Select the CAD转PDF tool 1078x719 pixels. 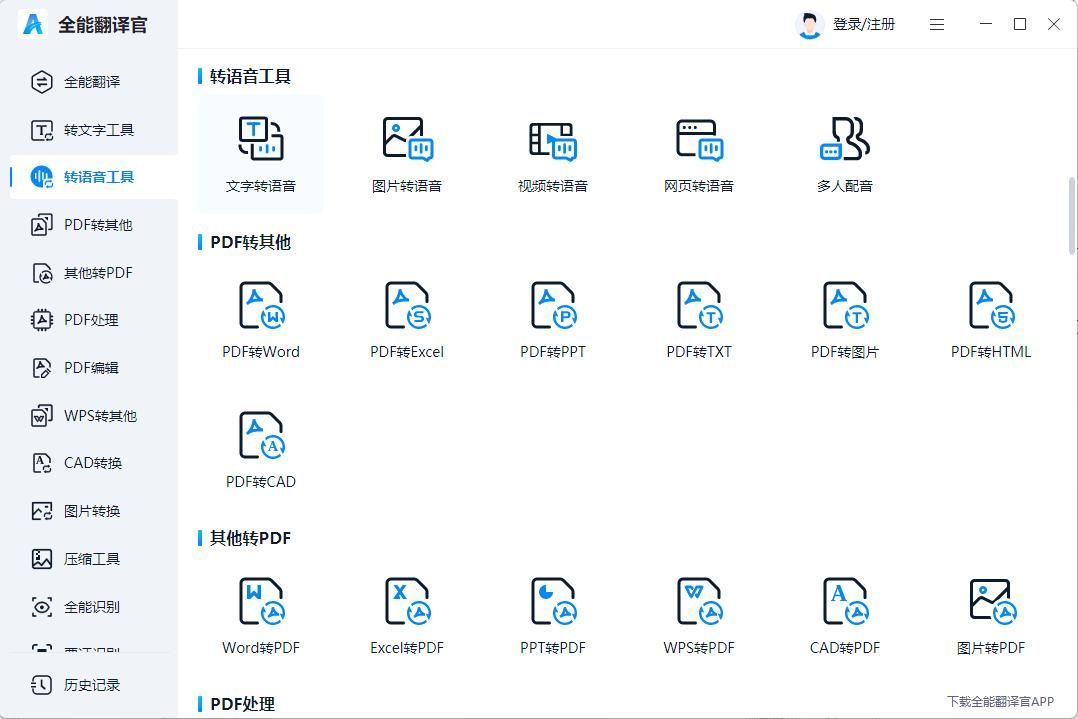coord(843,614)
